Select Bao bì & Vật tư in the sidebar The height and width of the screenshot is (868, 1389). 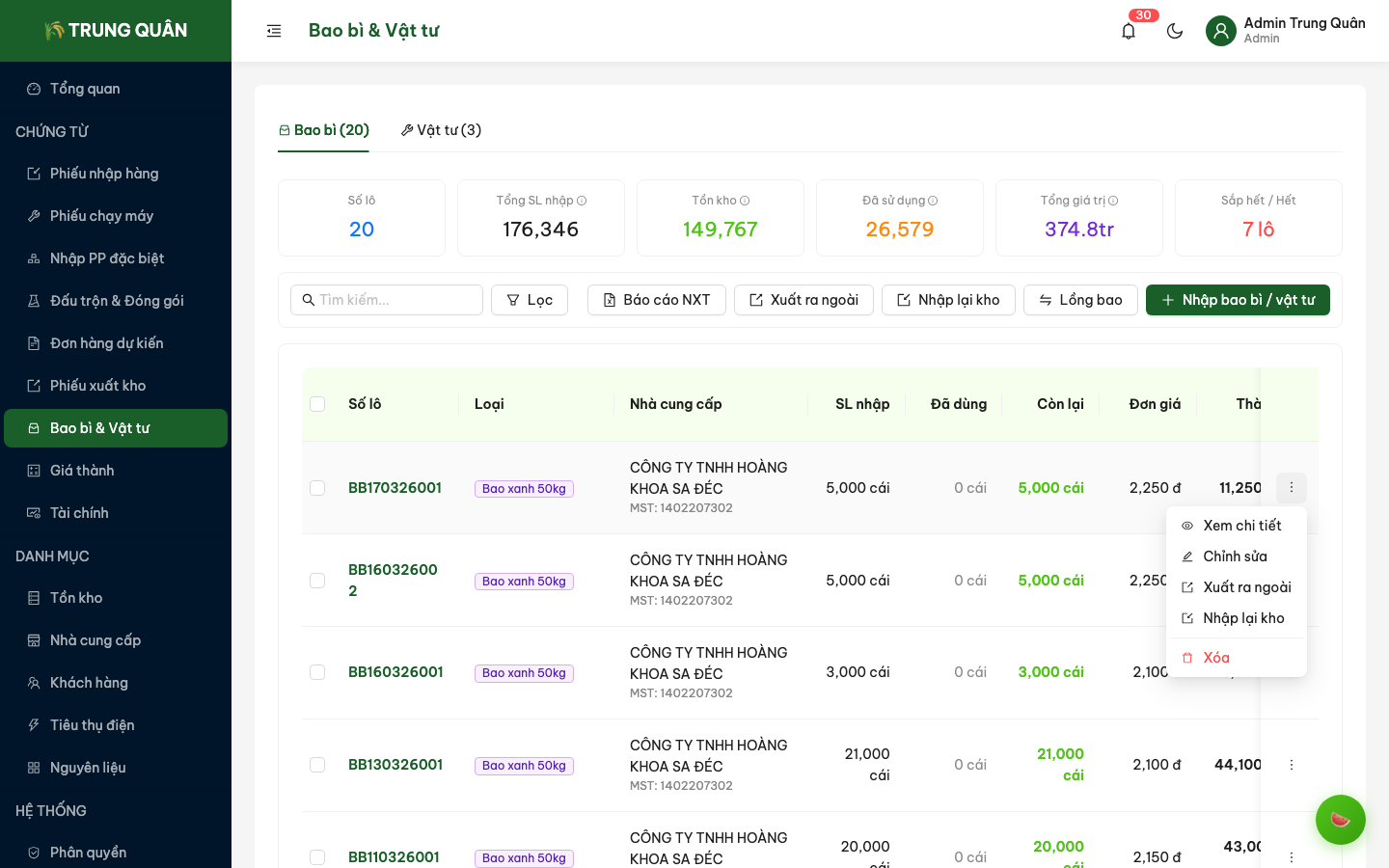[x=116, y=428]
